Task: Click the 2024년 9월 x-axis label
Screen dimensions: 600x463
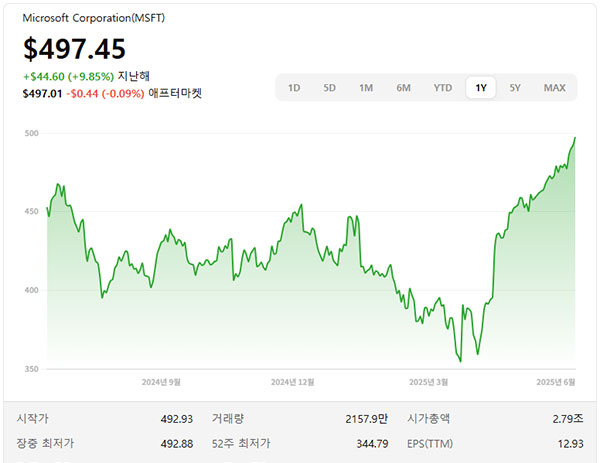Action: click(x=161, y=382)
